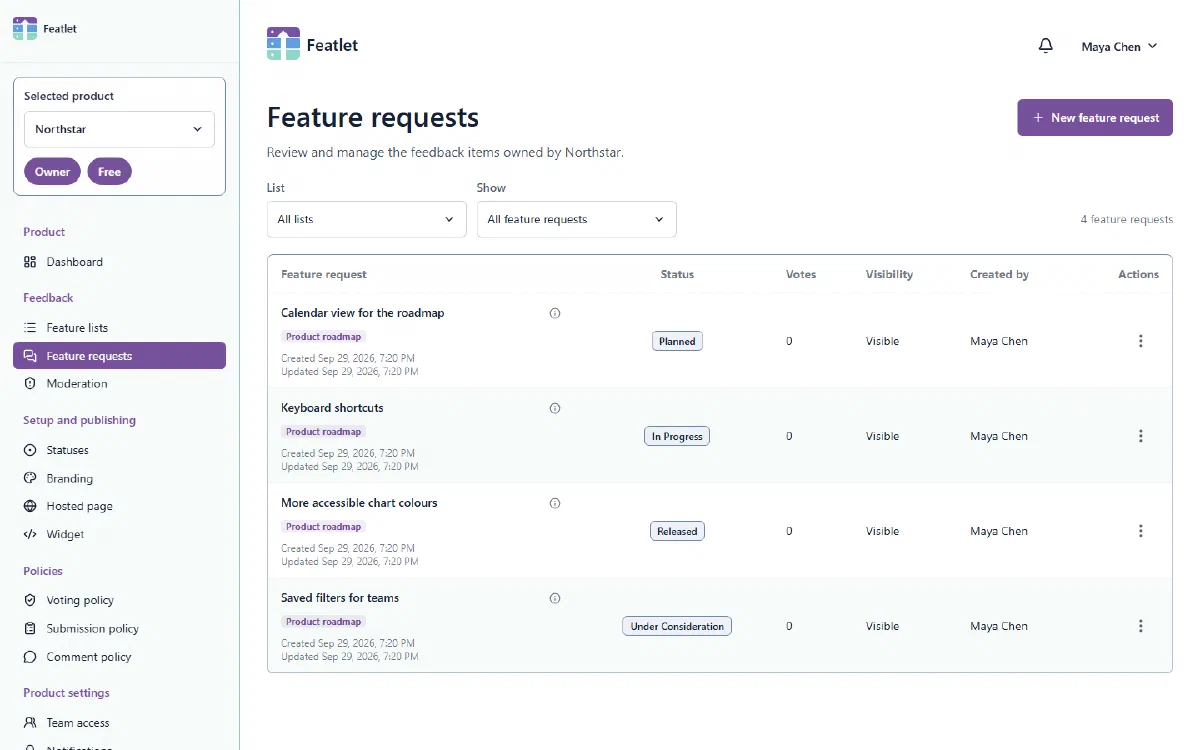Viewport: 1200px width, 750px height.
Task: Click the Status column header
Action: [x=677, y=274]
